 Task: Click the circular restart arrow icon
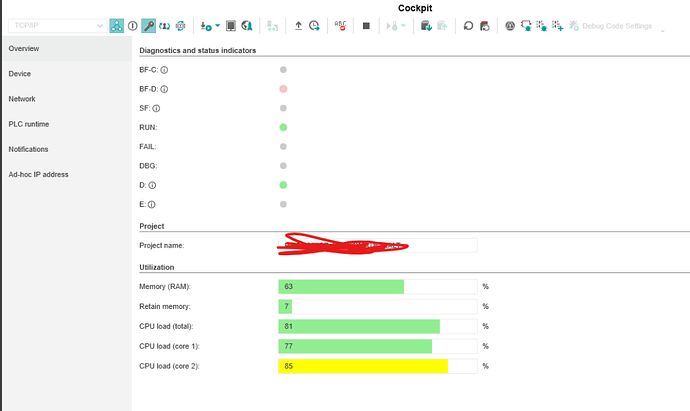pyautogui.click(x=468, y=26)
